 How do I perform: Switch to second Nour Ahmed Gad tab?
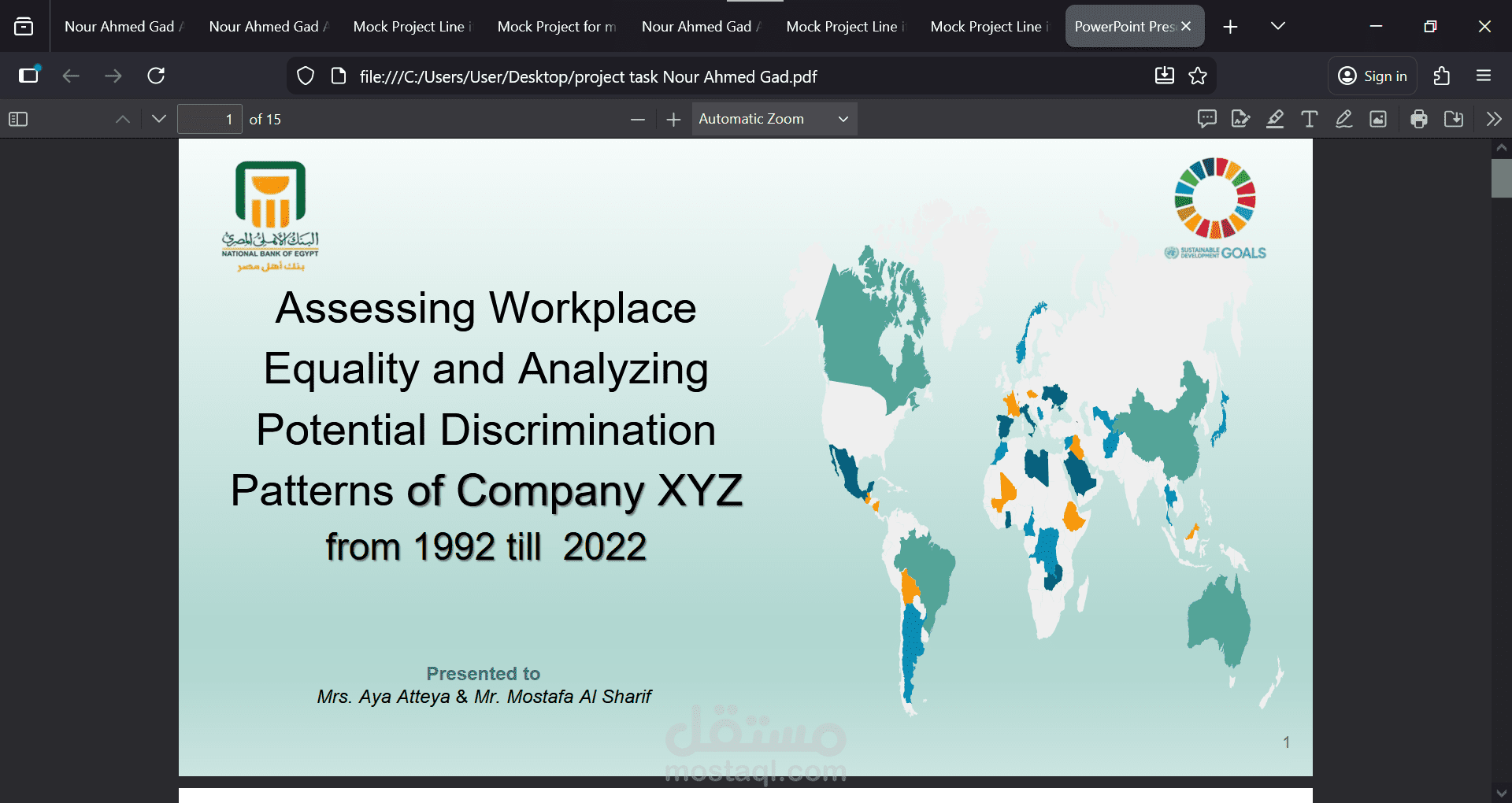(x=268, y=27)
